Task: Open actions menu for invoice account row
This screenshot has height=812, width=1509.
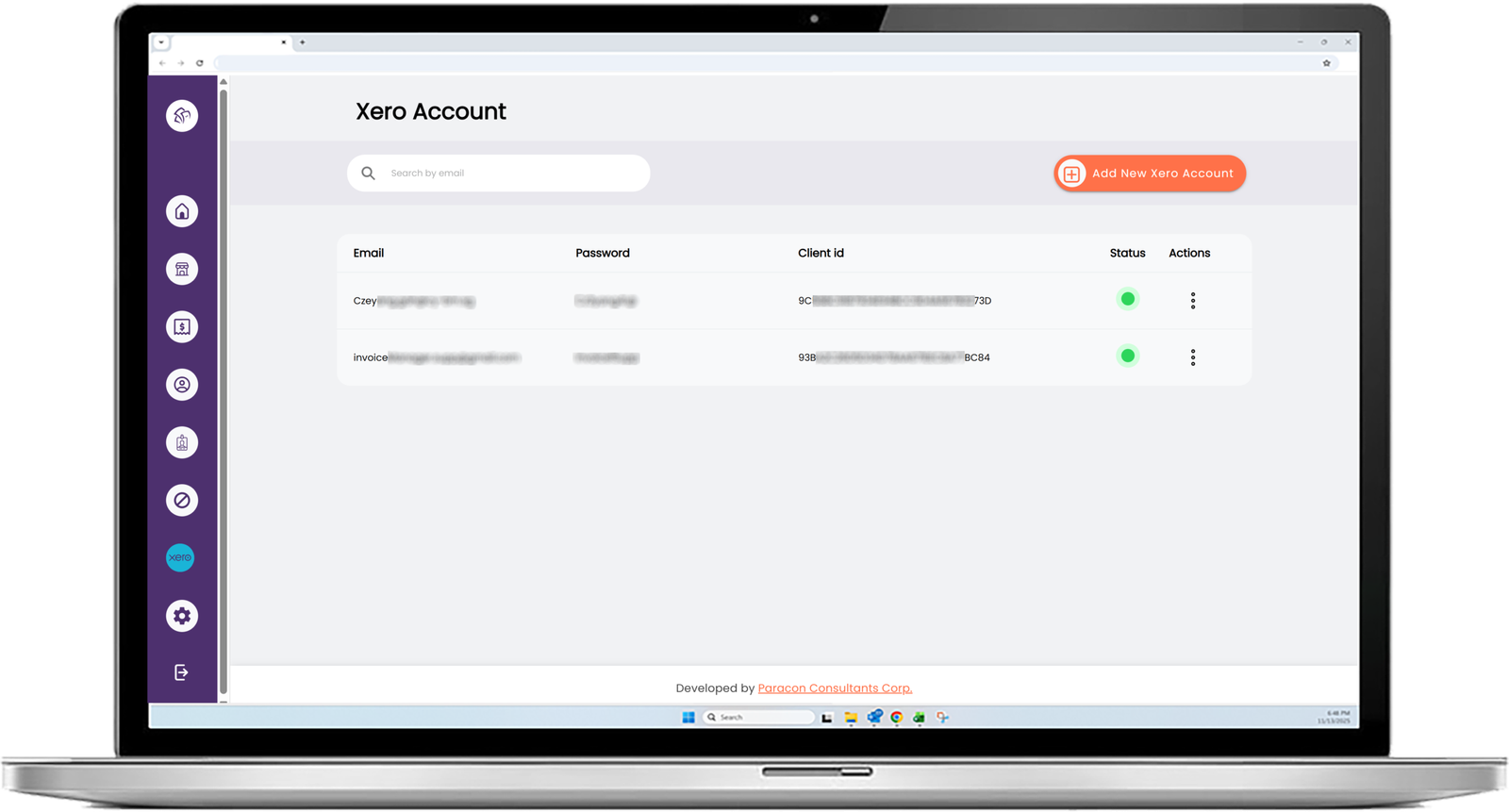Action: coord(1193,357)
